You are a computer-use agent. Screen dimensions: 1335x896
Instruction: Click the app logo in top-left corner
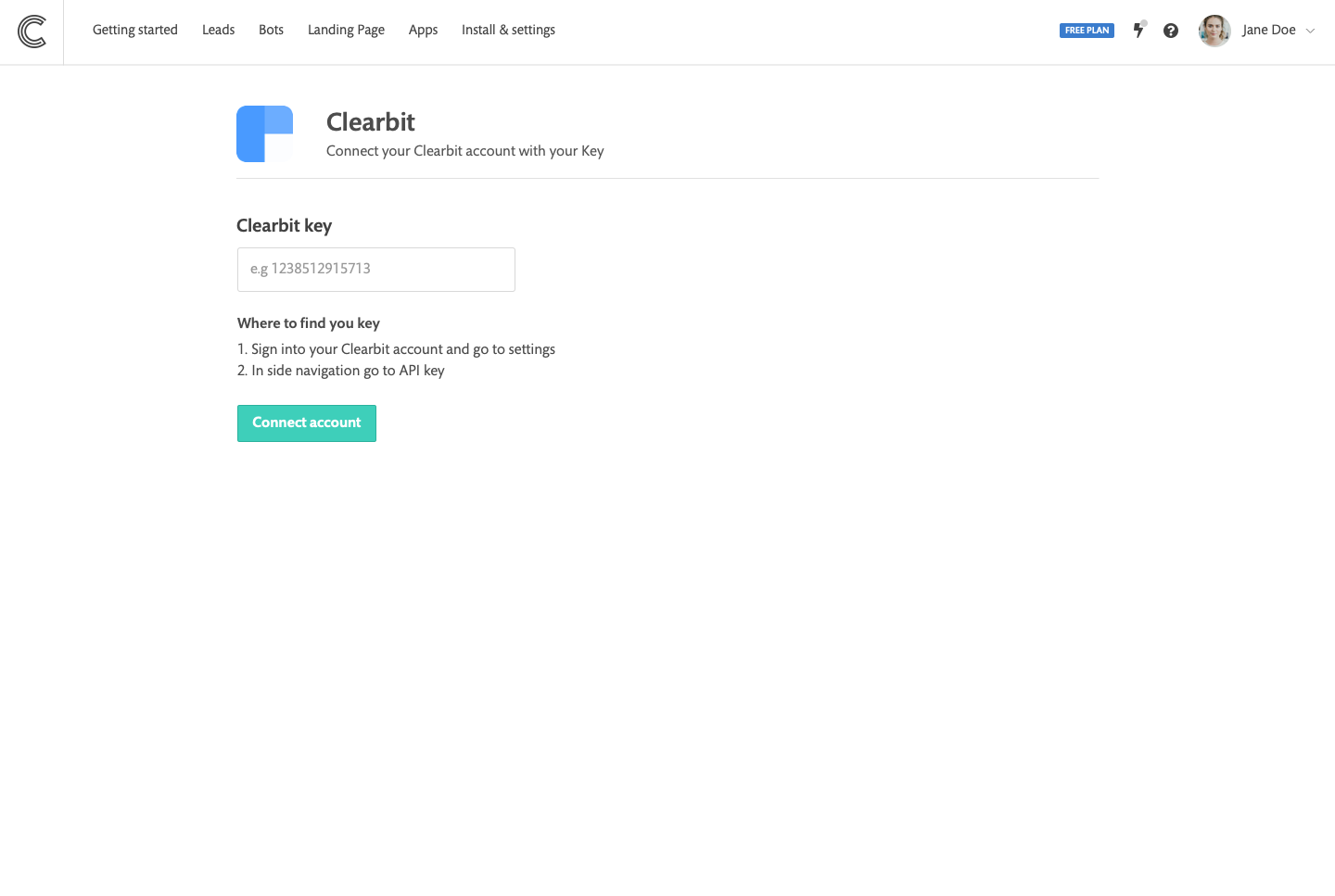click(32, 32)
